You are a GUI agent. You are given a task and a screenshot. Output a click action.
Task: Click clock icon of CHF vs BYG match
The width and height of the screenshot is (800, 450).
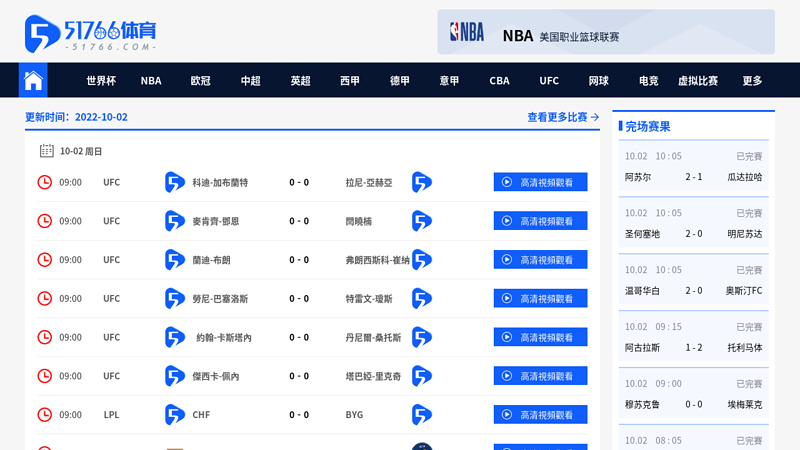44,415
